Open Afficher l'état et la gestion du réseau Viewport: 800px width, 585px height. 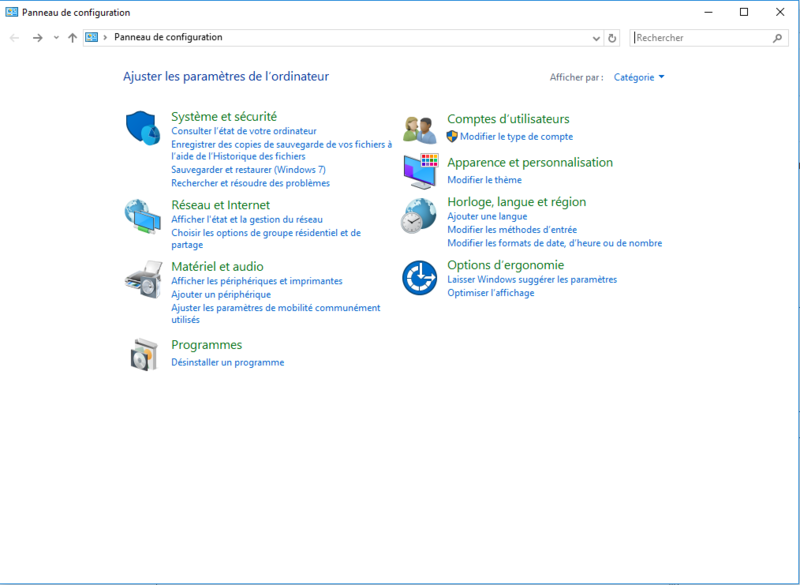pyautogui.click(x=247, y=220)
